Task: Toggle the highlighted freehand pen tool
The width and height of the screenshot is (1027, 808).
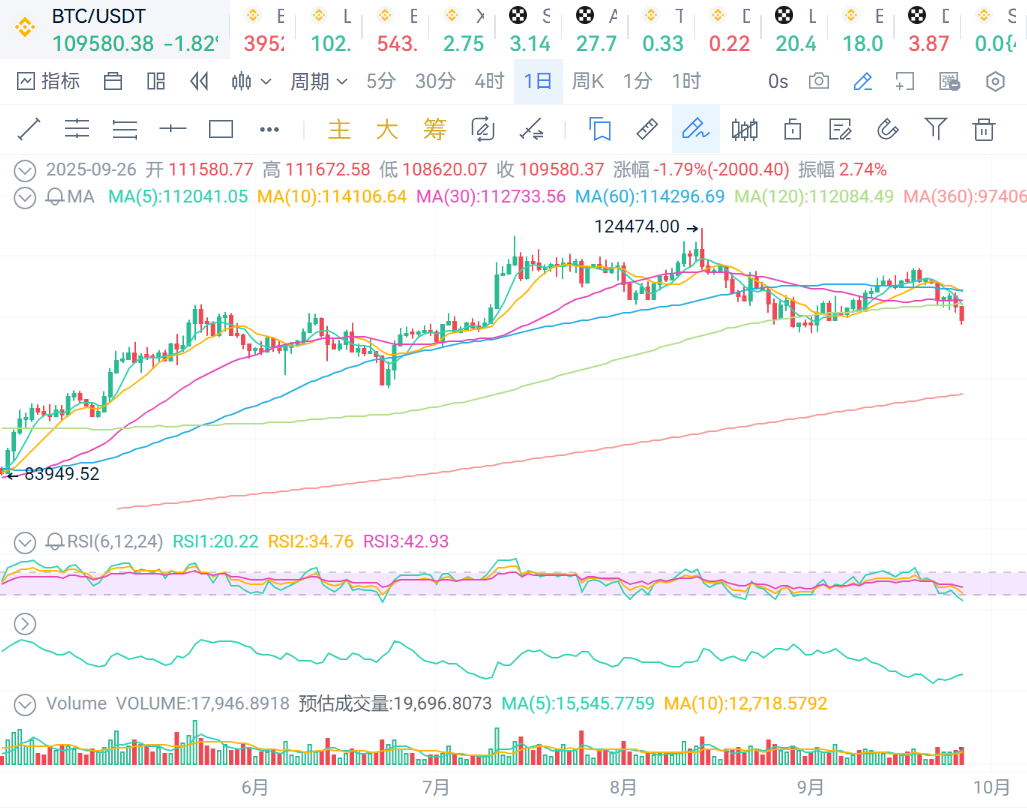Action: click(x=696, y=129)
